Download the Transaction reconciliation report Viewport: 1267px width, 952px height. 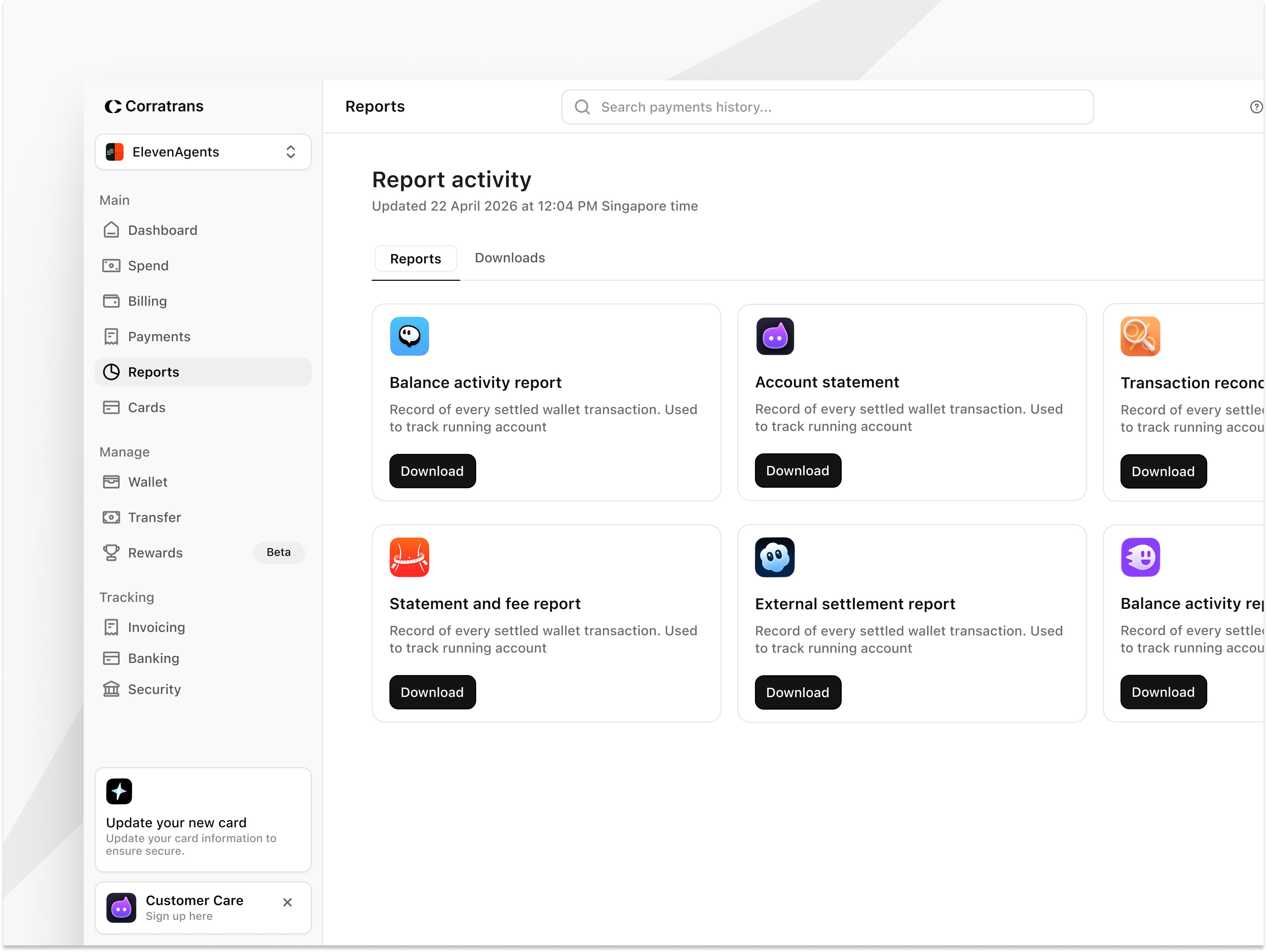click(1163, 471)
